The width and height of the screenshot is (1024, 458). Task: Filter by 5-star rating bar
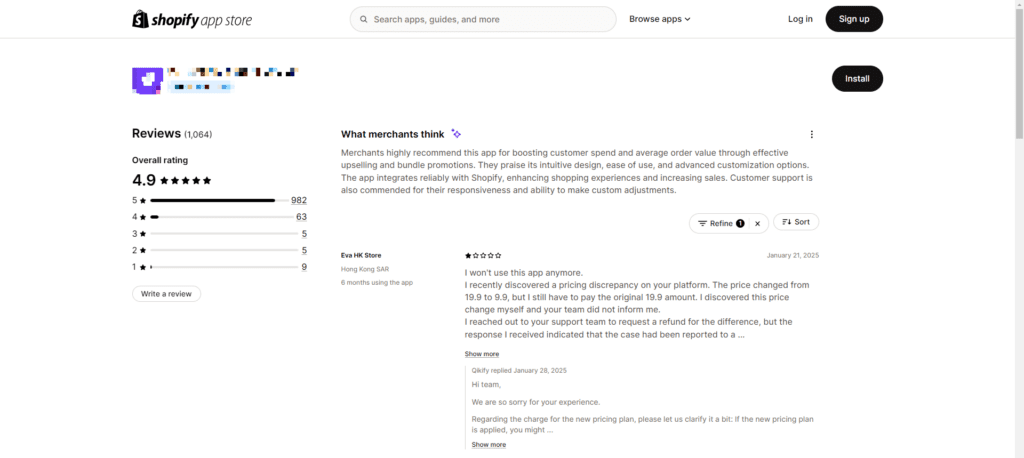tap(212, 200)
